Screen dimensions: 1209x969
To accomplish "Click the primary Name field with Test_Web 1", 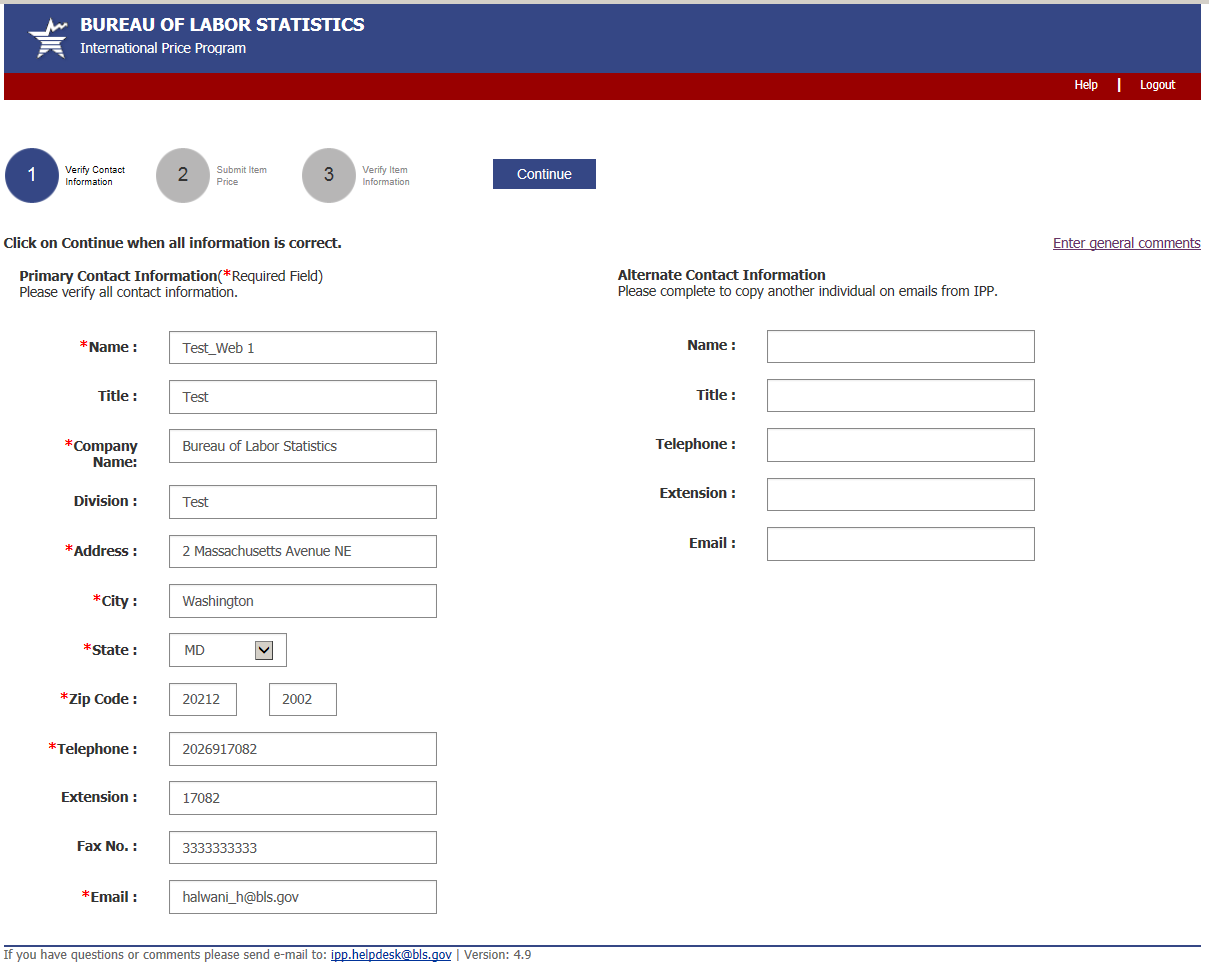I will 303,348.
